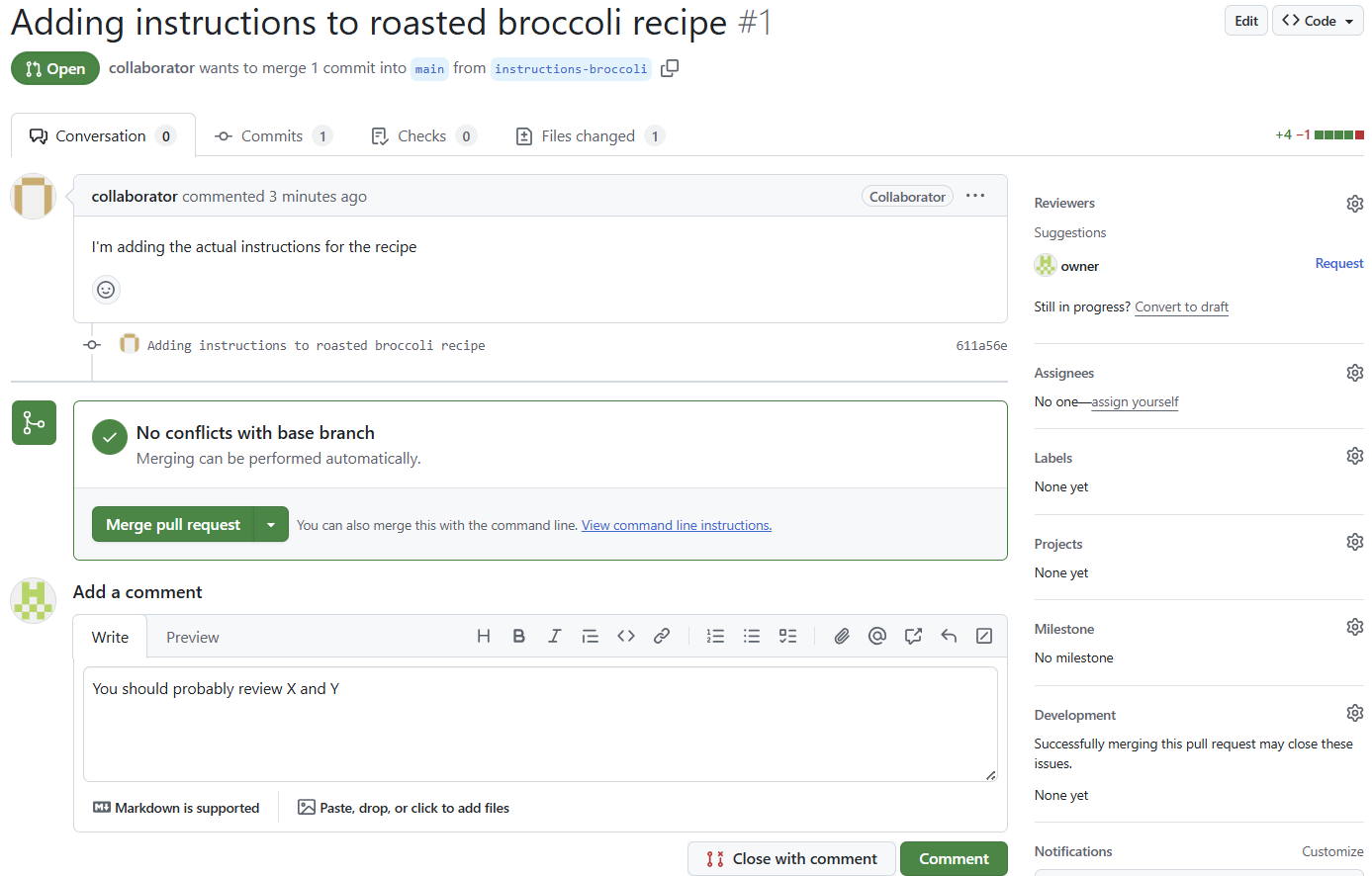Screen dimensions: 1372x876
Task: Add a numbered list to the comment
Action: click(x=715, y=636)
